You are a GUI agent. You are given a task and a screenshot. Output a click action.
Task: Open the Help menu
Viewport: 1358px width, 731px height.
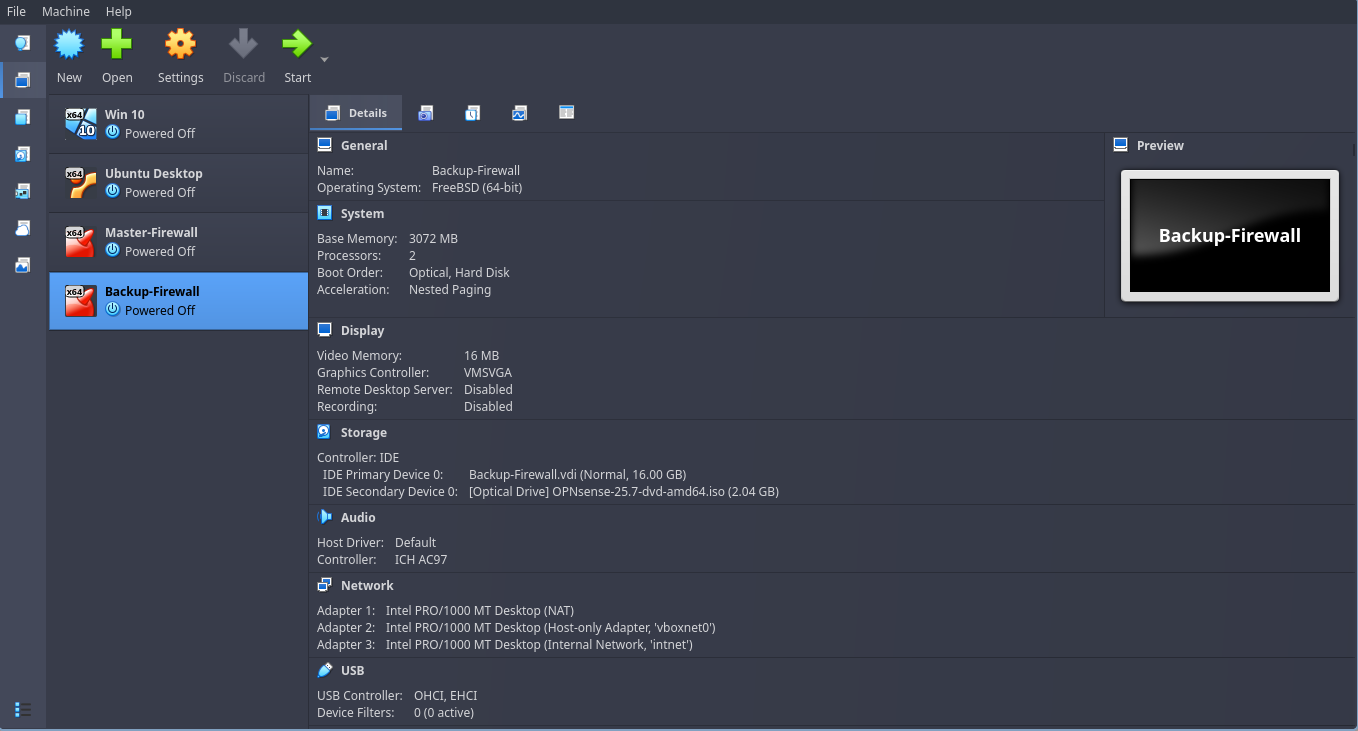(118, 11)
